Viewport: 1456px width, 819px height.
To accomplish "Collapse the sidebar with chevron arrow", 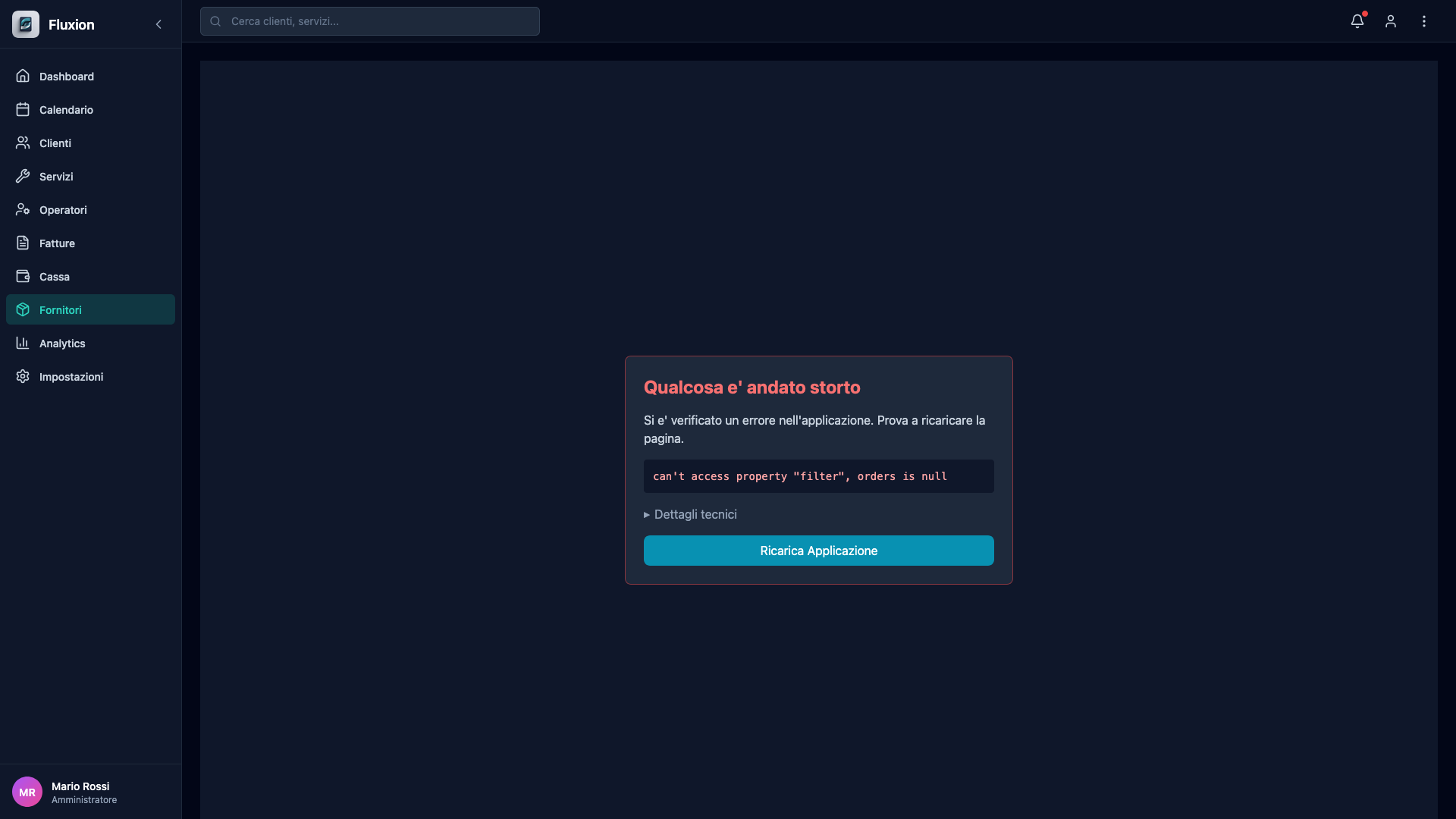I will coord(158,24).
